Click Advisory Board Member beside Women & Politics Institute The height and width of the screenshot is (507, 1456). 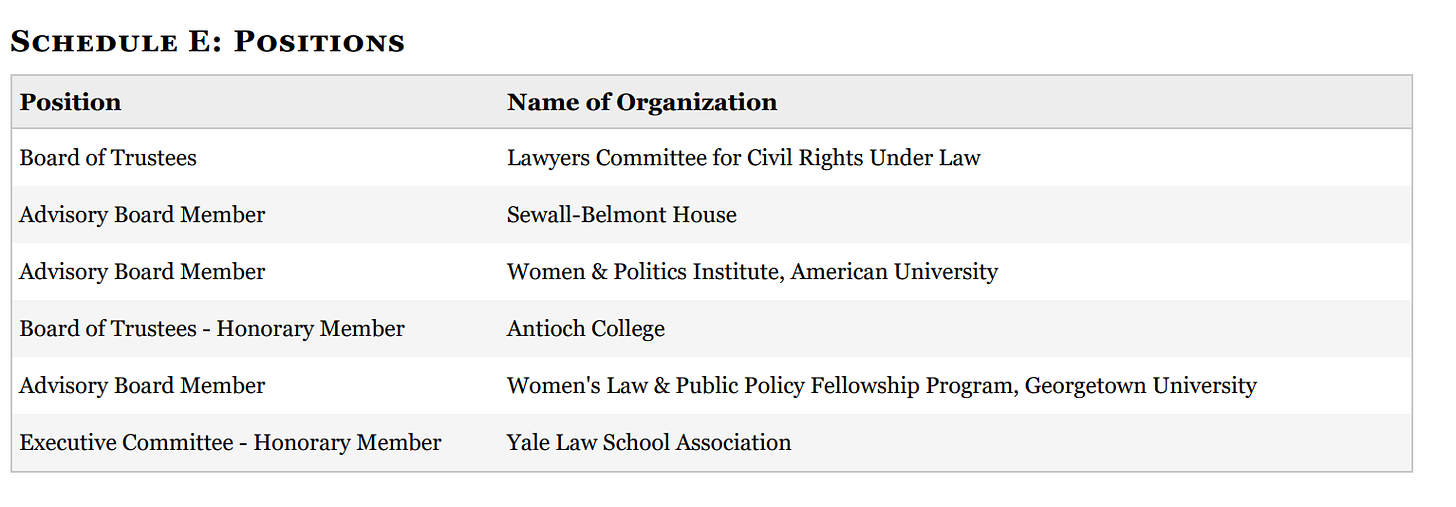click(x=142, y=272)
